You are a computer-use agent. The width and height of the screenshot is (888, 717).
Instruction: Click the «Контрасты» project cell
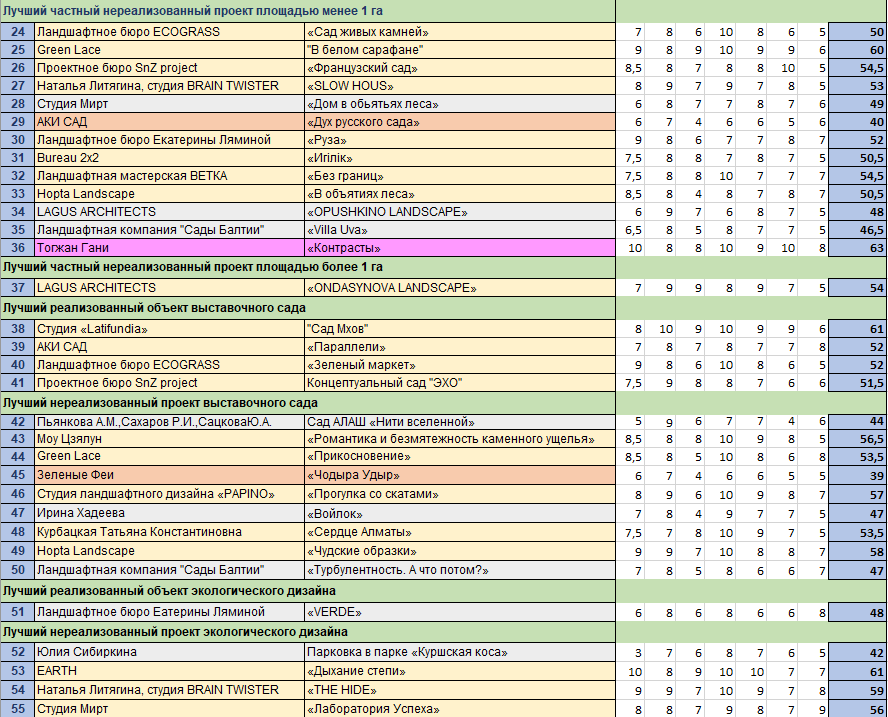tap(458, 248)
